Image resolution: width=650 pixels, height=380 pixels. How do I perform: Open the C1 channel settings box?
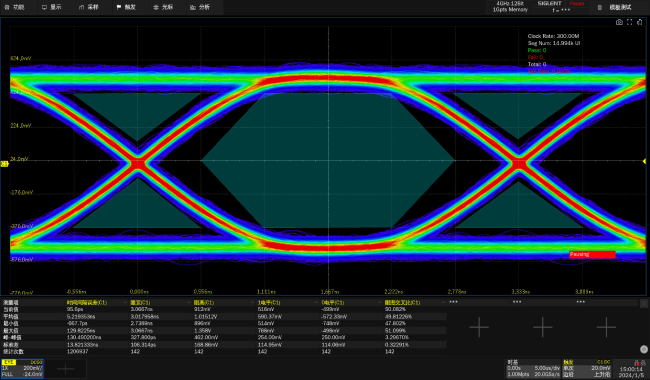coord(22,368)
